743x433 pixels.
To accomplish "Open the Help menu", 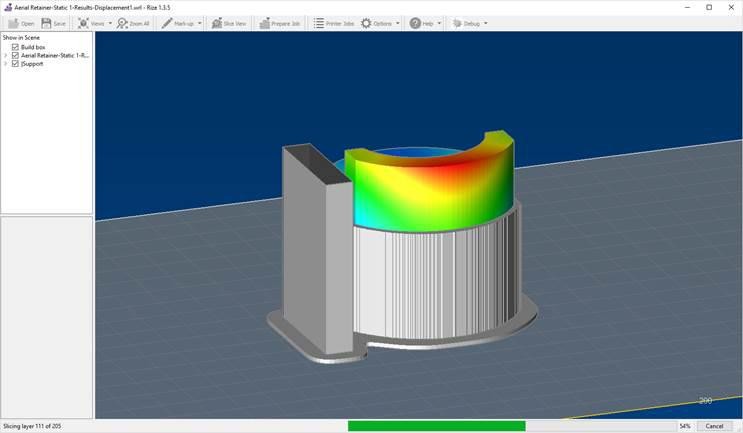I will tap(424, 23).
